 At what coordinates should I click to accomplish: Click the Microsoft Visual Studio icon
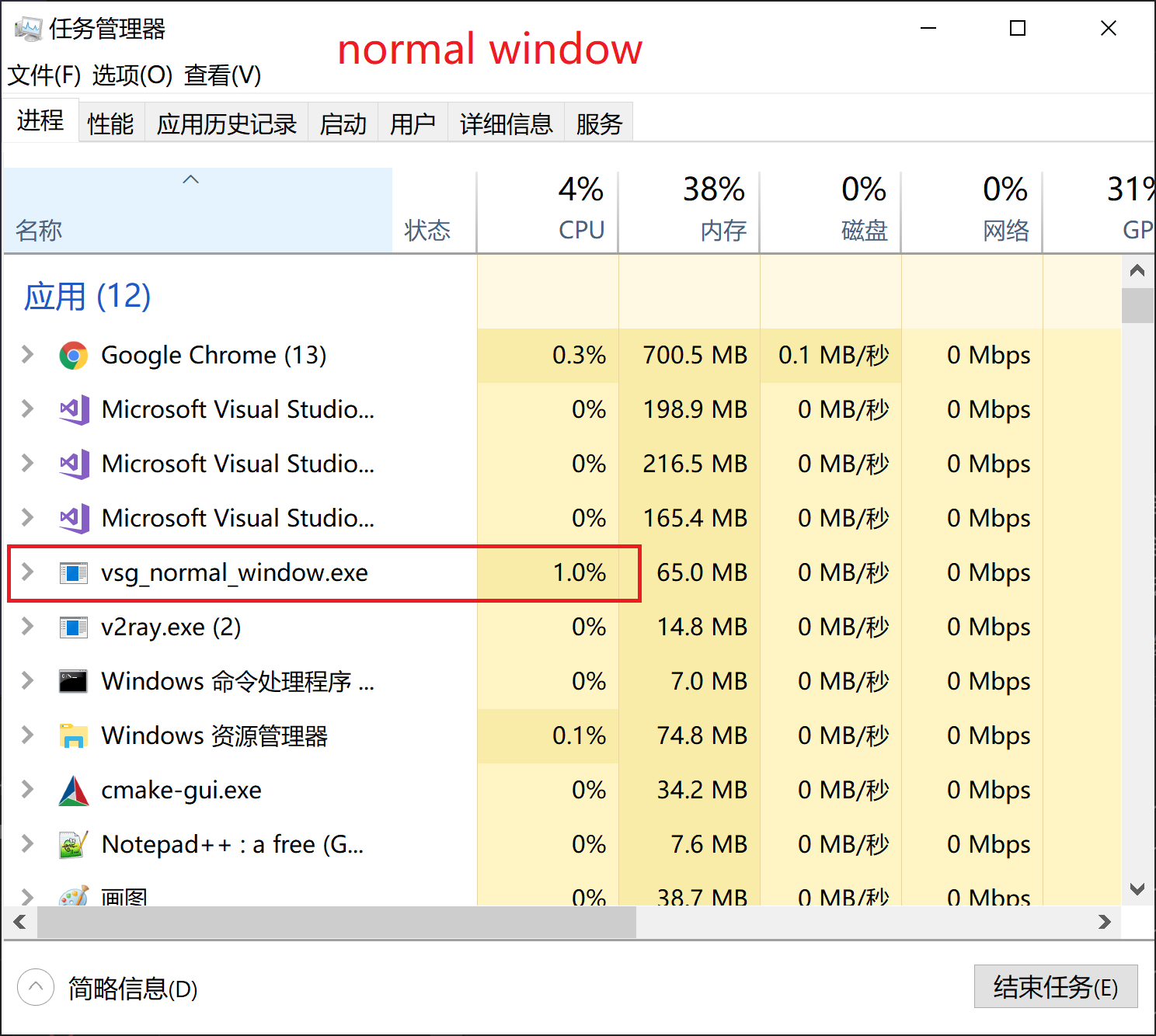point(74,409)
